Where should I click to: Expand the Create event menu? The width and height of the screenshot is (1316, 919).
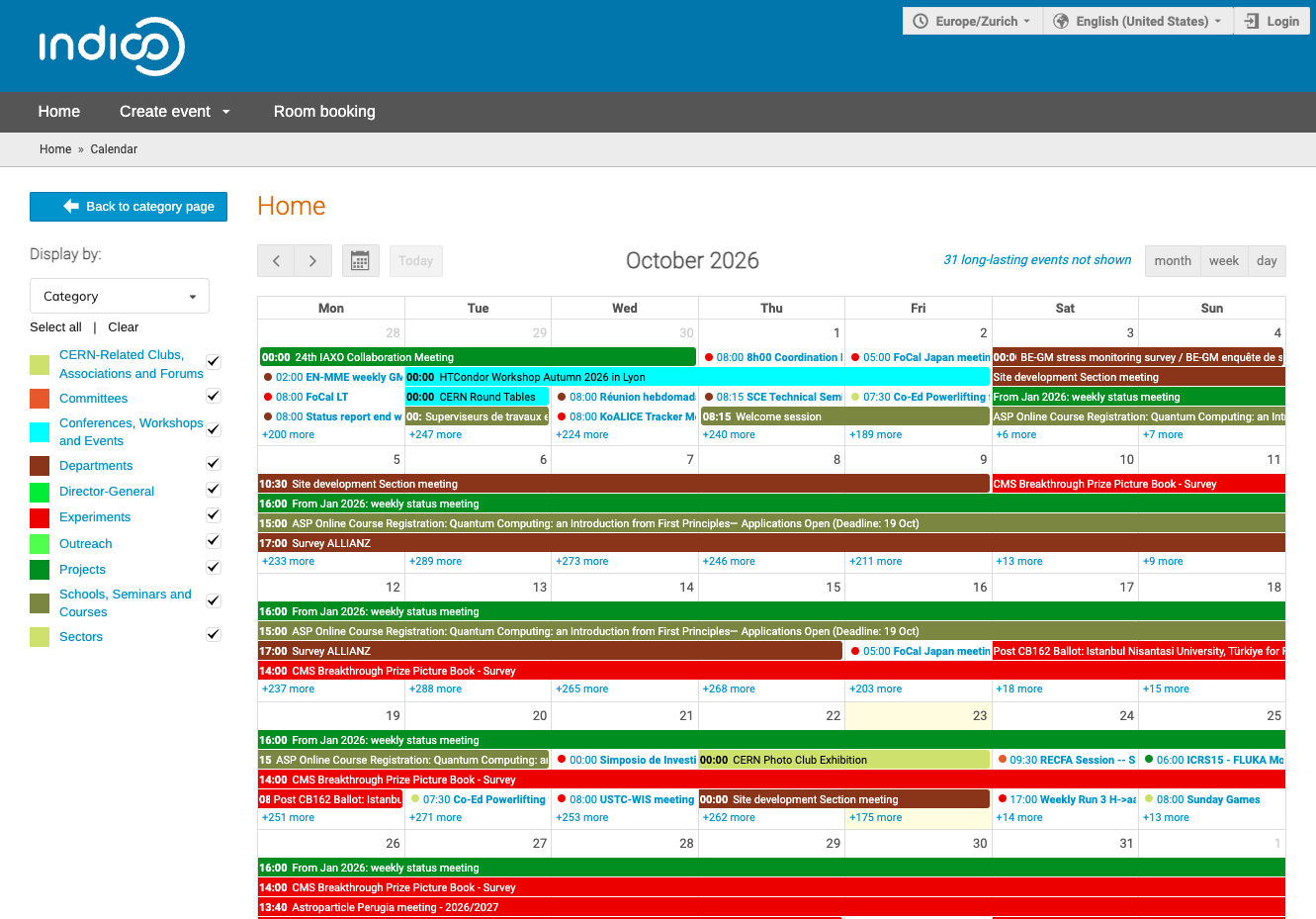pyautogui.click(x=175, y=112)
